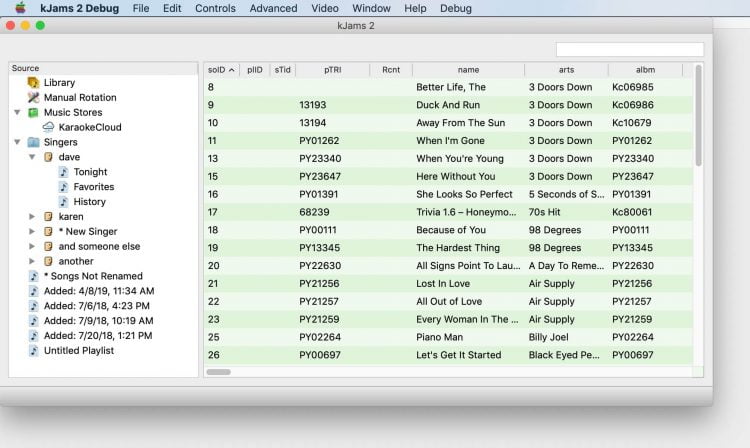Click the Added: 7/6/18, 4:23 PM playlist icon
The width and height of the screenshot is (750, 448).
coord(33,306)
